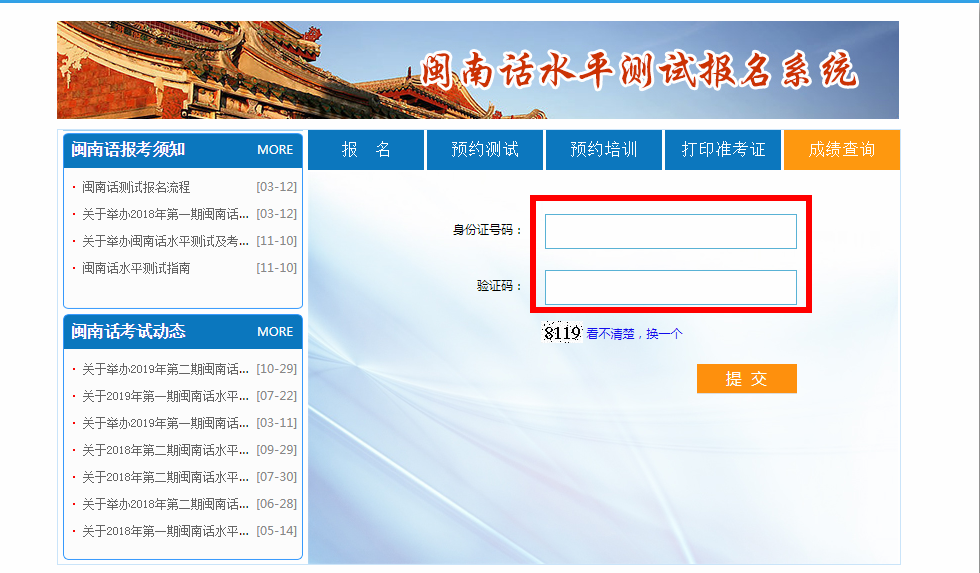The image size is (980, 573).
Task: Open MORE in 闽南话考试动态 panel
Action: (x=275, y=332)
